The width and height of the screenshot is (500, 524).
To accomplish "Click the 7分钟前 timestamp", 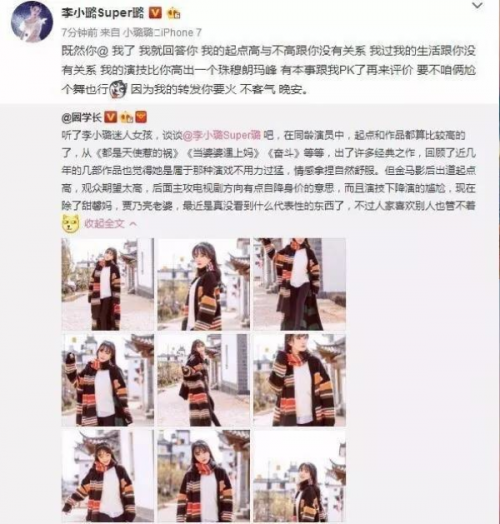I will 80,32.
